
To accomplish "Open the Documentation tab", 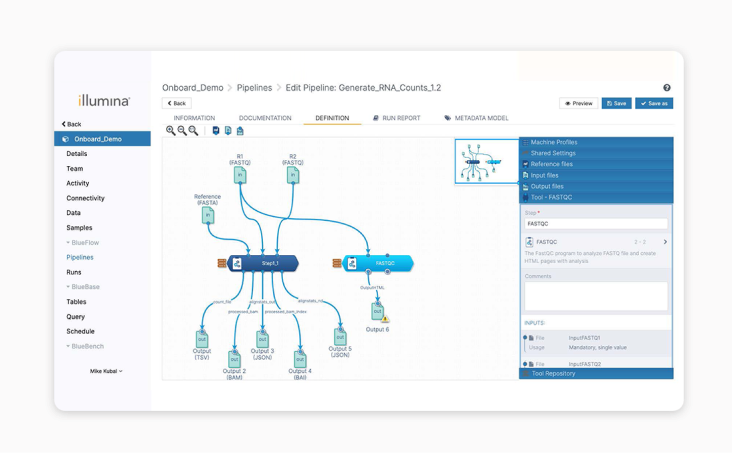I will [265, 118].
